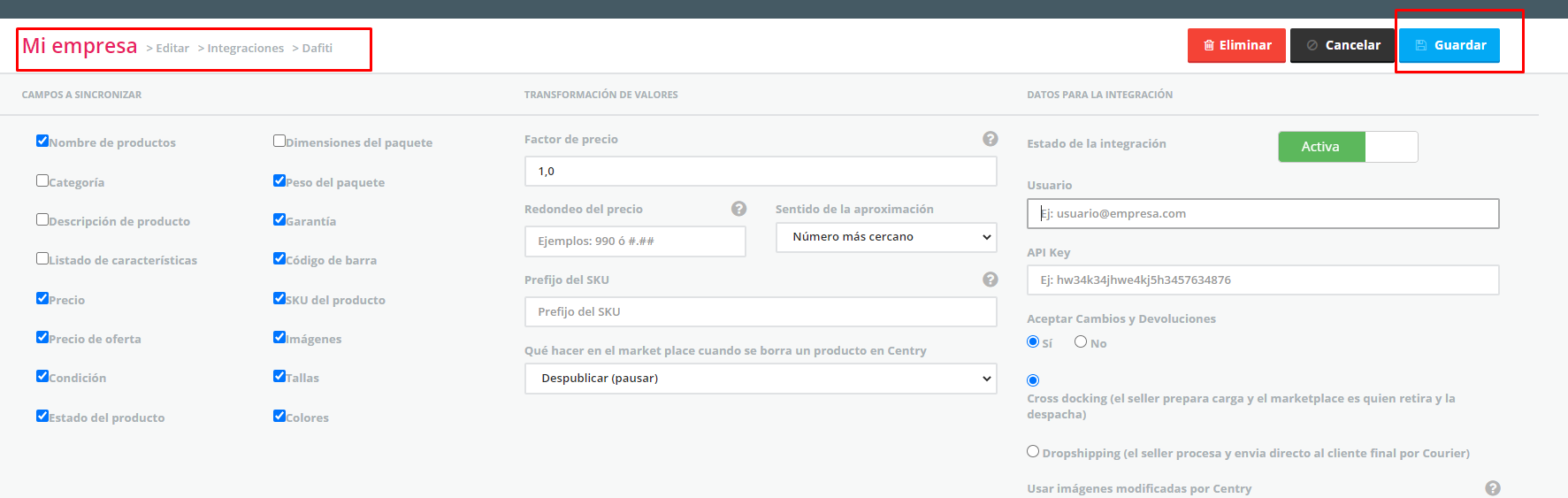Click the CAMPOS A SINCRONIZAR heading
The height and width of the screenshot is (498, 1568).
tap(81, 95)
